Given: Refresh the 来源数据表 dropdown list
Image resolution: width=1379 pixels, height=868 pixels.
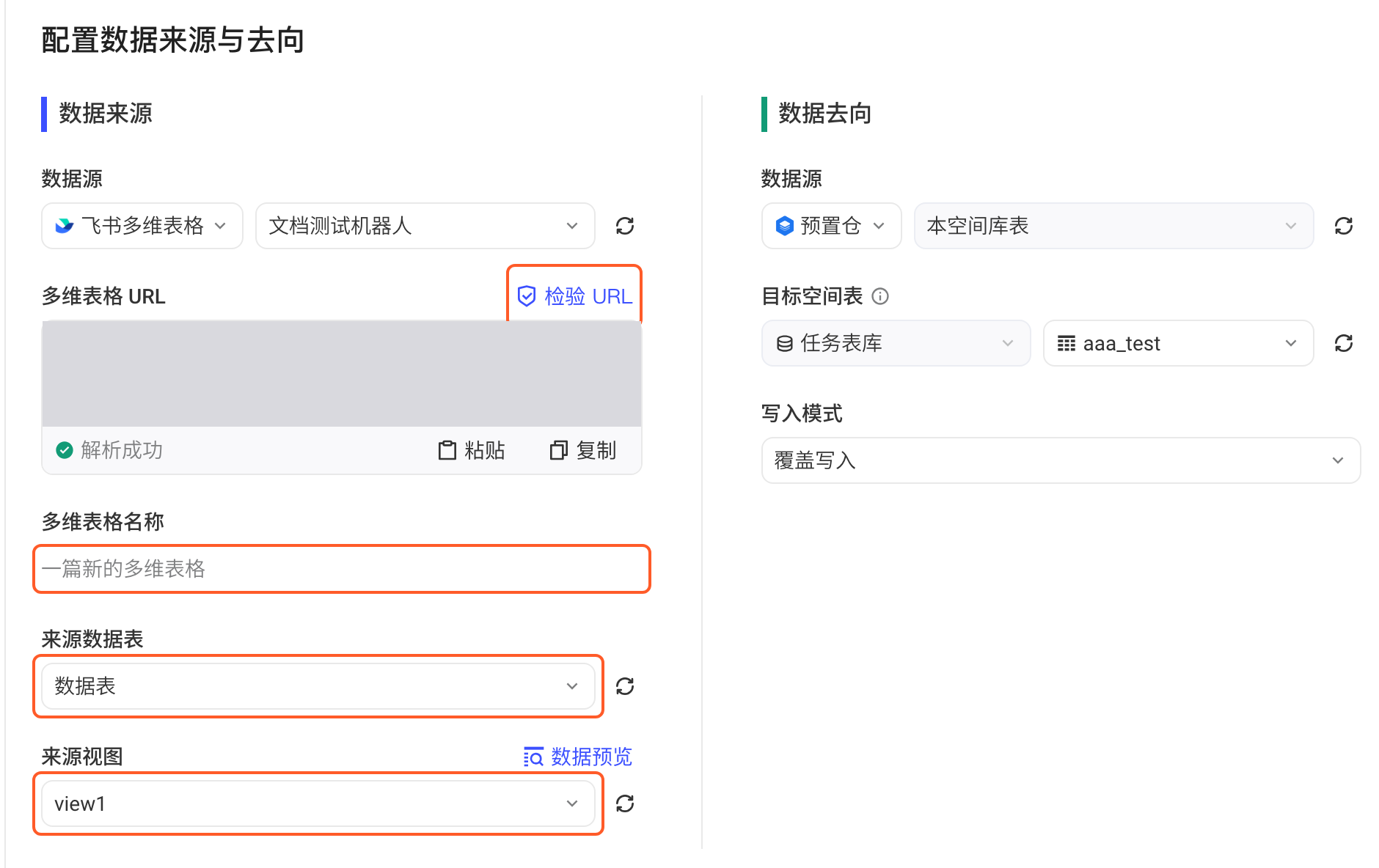Looking at the screenshot, I should click(625, 686).
